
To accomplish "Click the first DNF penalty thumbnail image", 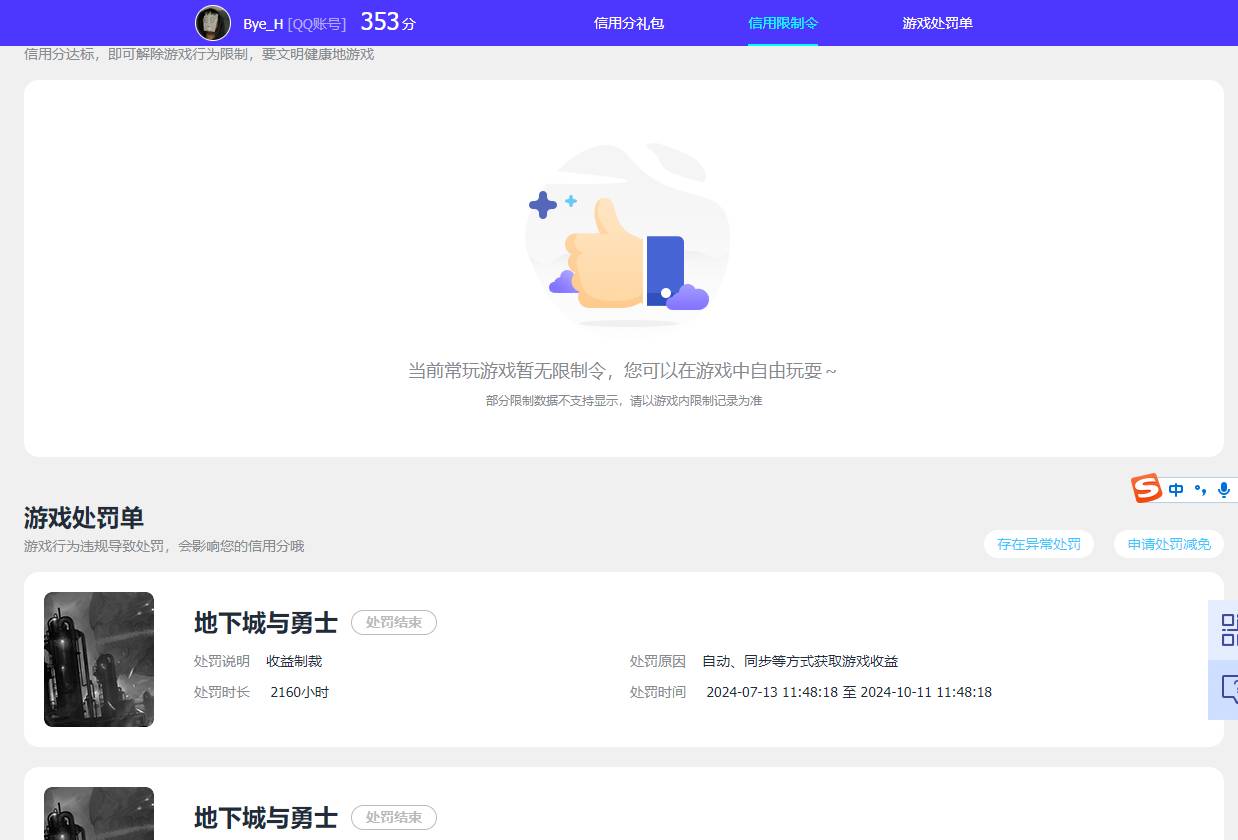I will 98,659.
